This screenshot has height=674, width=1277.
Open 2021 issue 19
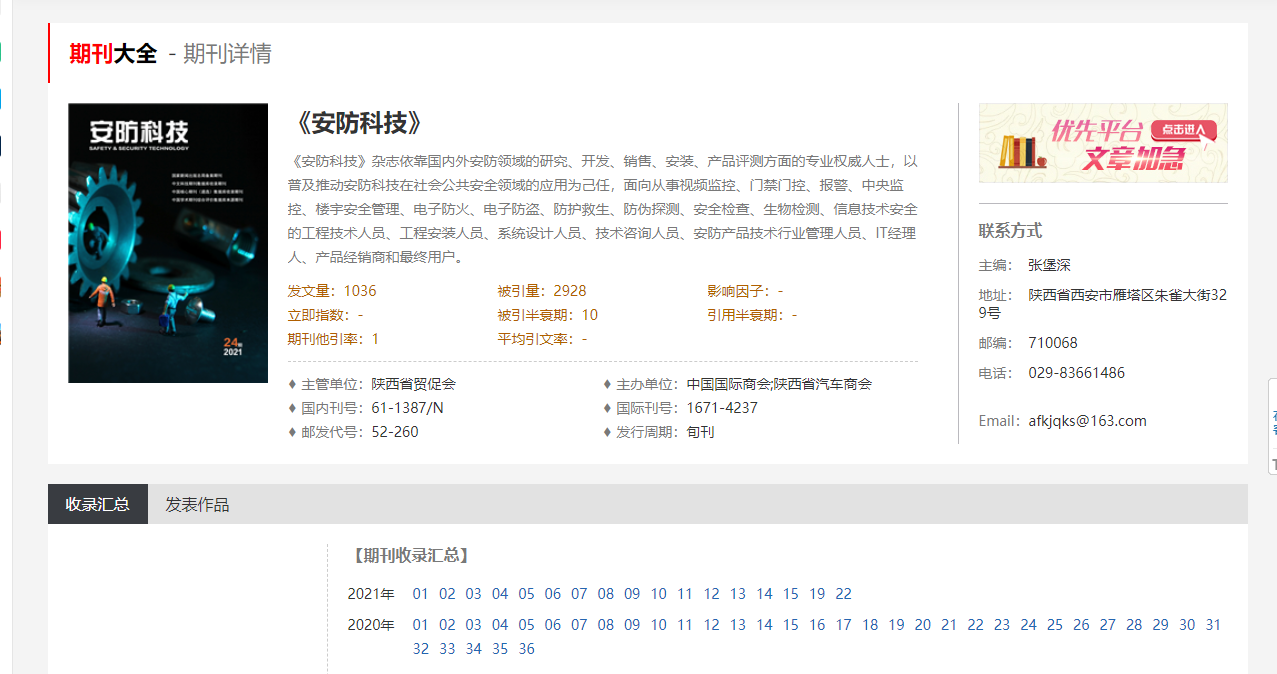[817, 594]
